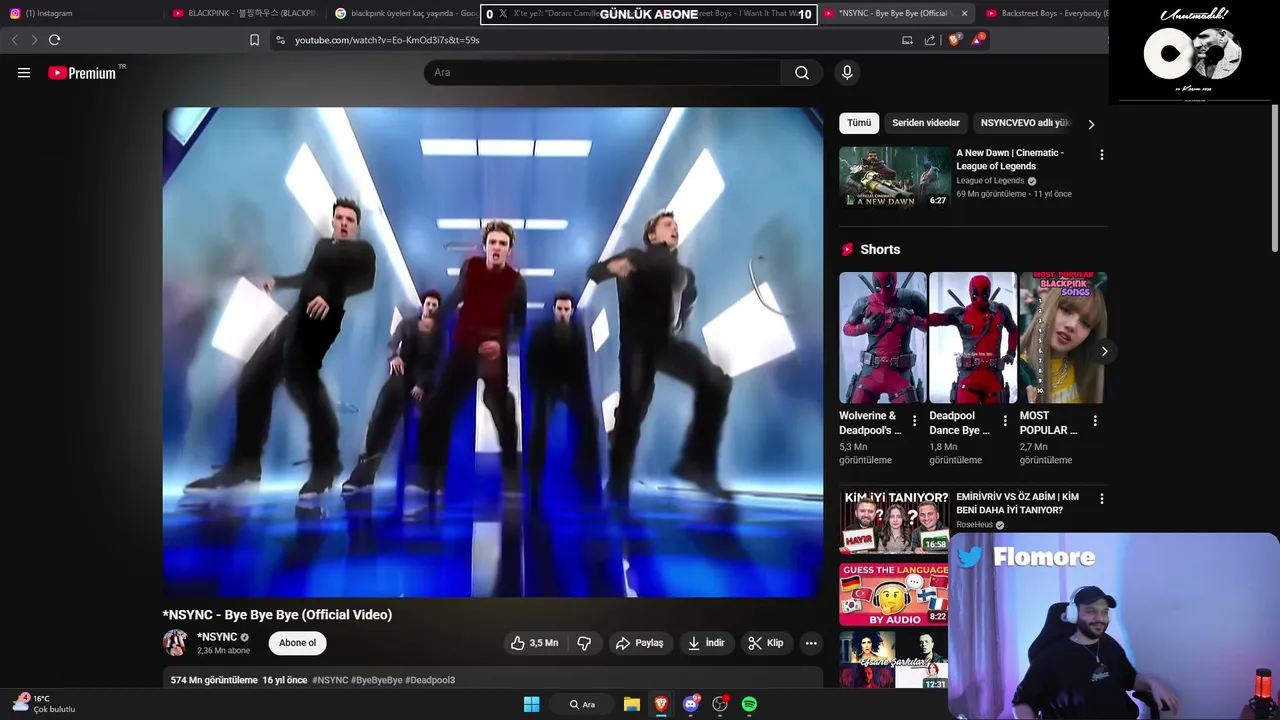The width and height of the screenshot is (1280, 720).
Task: Open options menu for A New Dawn video
Action: pos(1102,155)
